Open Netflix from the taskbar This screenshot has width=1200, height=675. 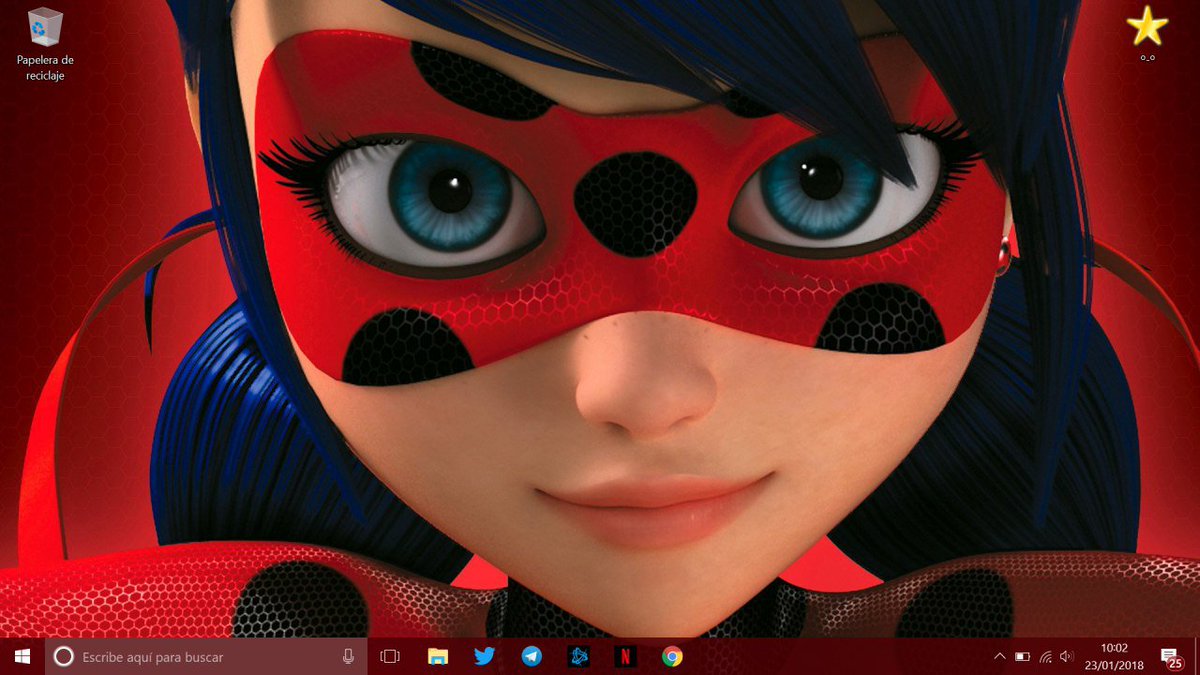625,657
